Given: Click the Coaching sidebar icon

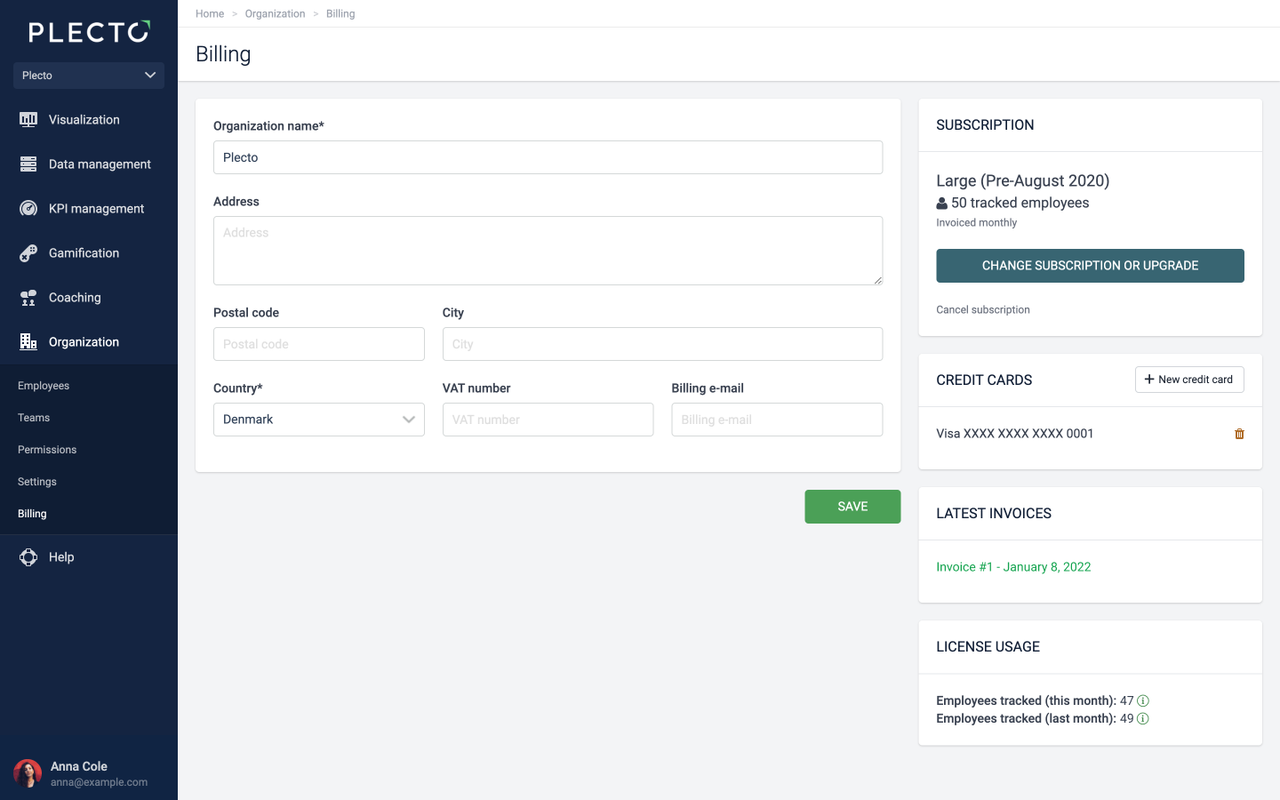Looking at the screenshot, I should click(28, 298).
